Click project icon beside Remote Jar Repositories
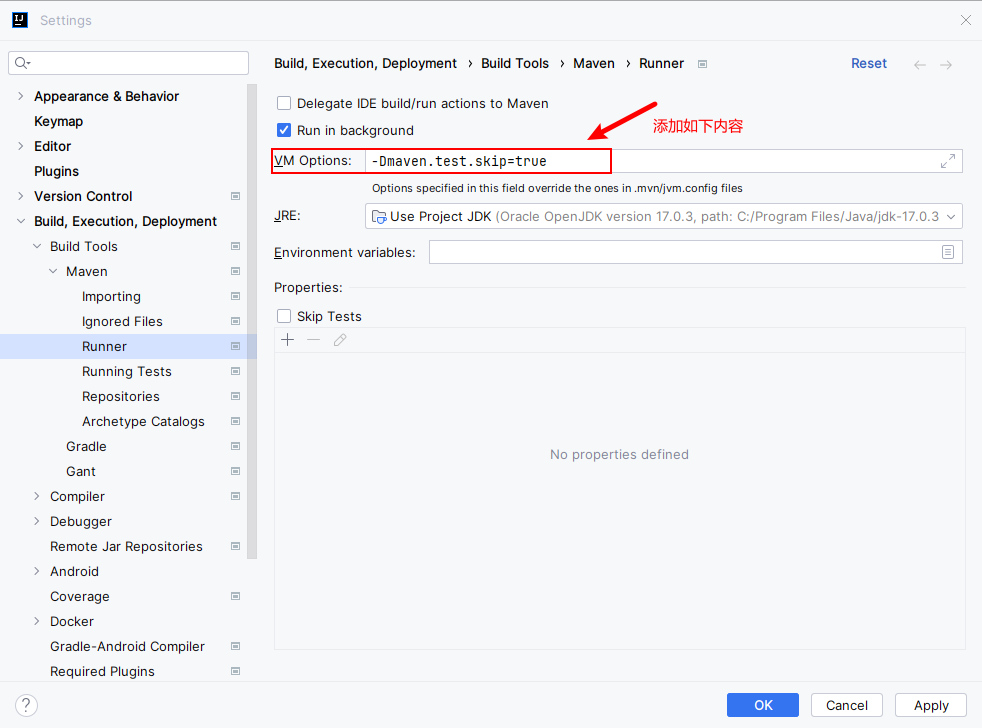The image size is (982, 728). (x=235, y=546)
